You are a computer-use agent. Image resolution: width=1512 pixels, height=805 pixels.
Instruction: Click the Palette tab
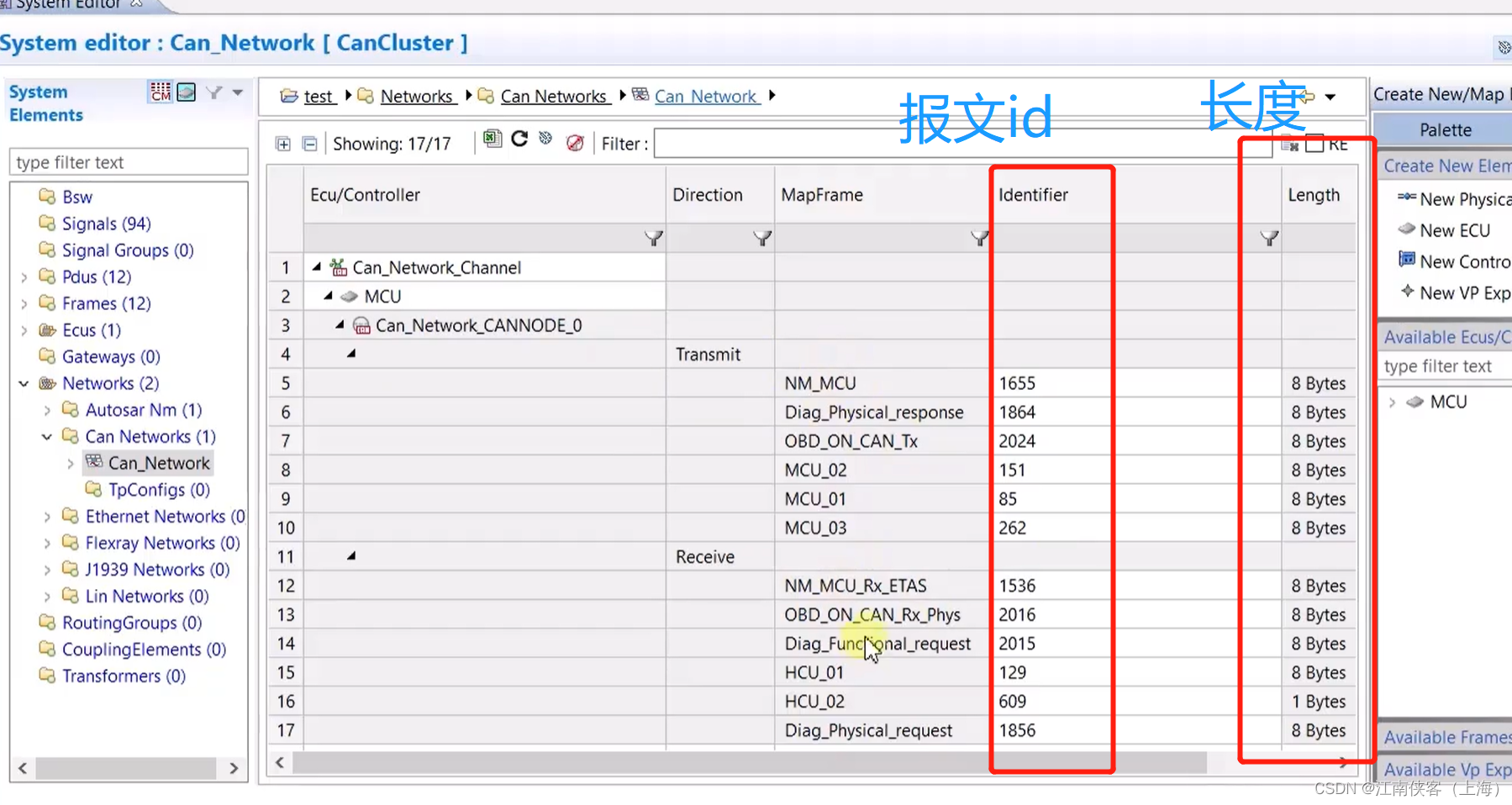click(1445, 130)
